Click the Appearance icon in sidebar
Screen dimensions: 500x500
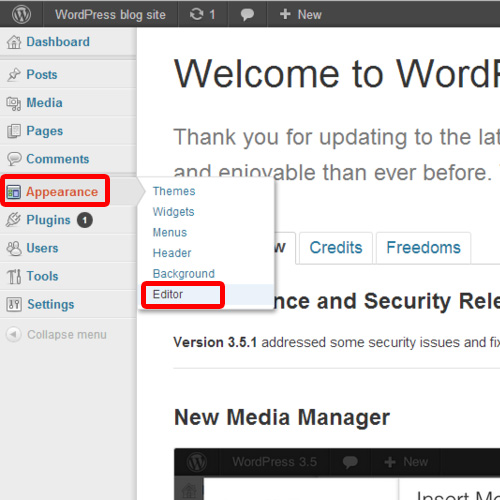point(14,192)
